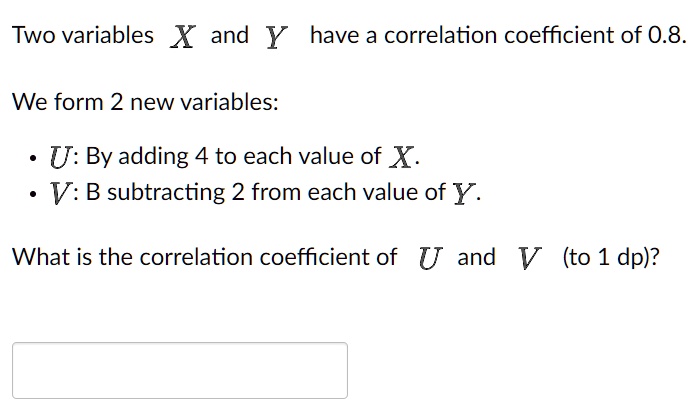Click the words 'By adding' in the U bullet
Screen dimensions: 697x417
137,157
